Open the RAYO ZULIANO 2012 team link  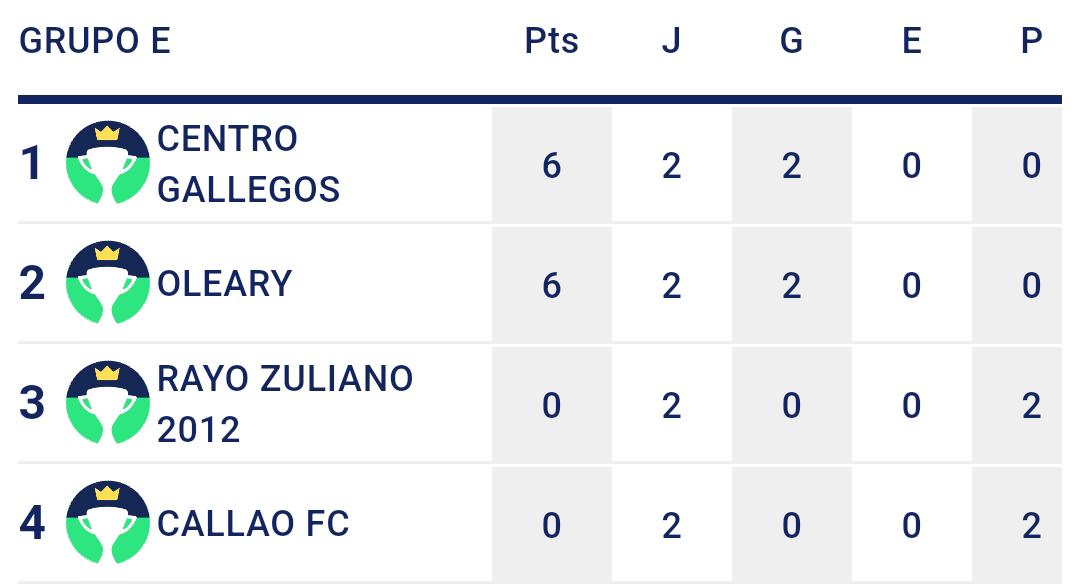click(285, 403)
